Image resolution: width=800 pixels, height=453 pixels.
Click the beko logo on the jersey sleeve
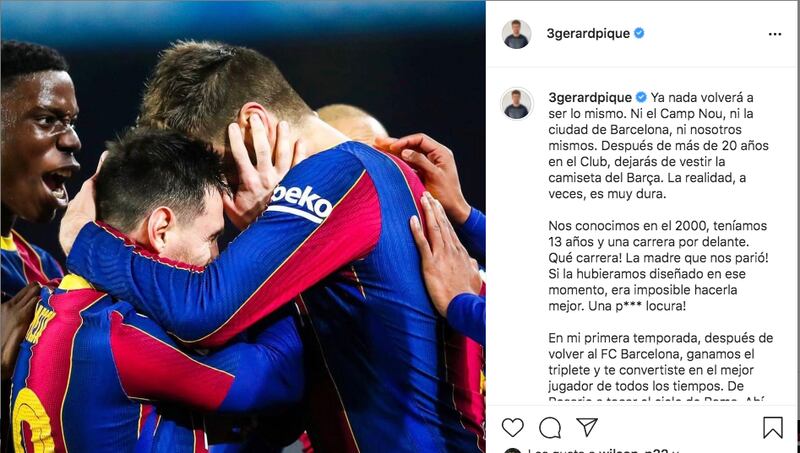click(301, 203)
